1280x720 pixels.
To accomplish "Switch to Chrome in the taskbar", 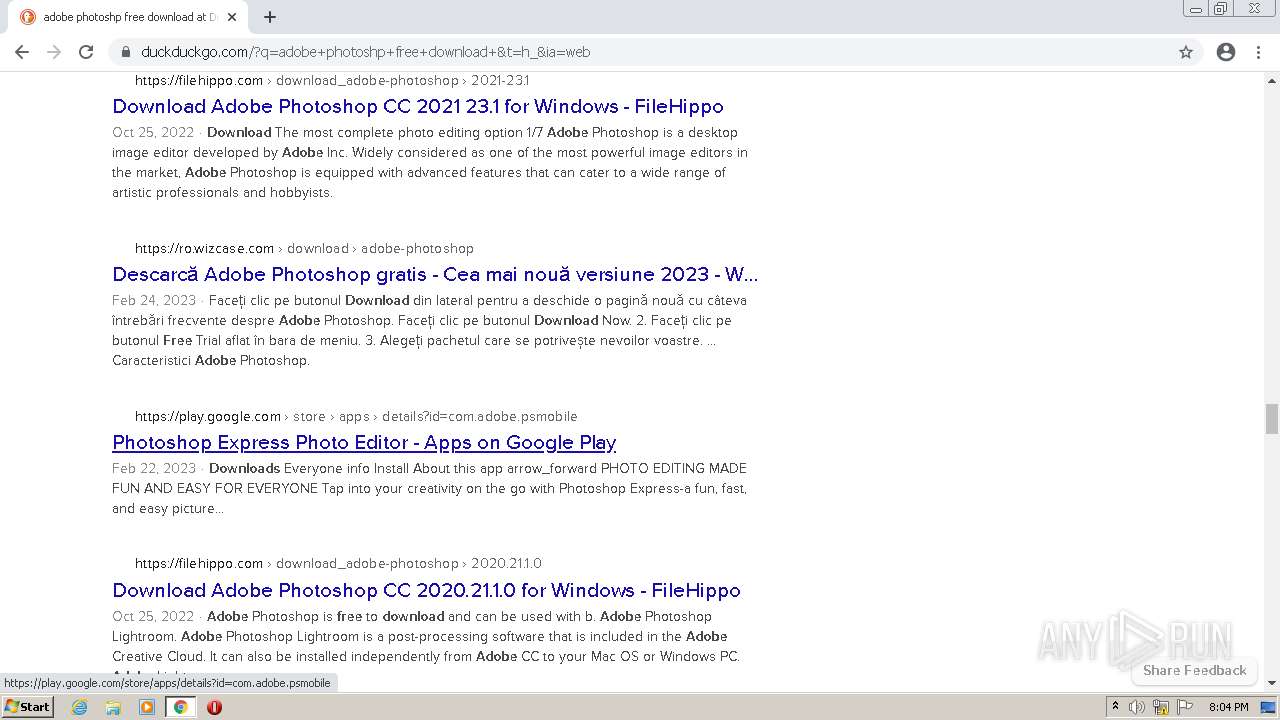I will coord(180,707).
